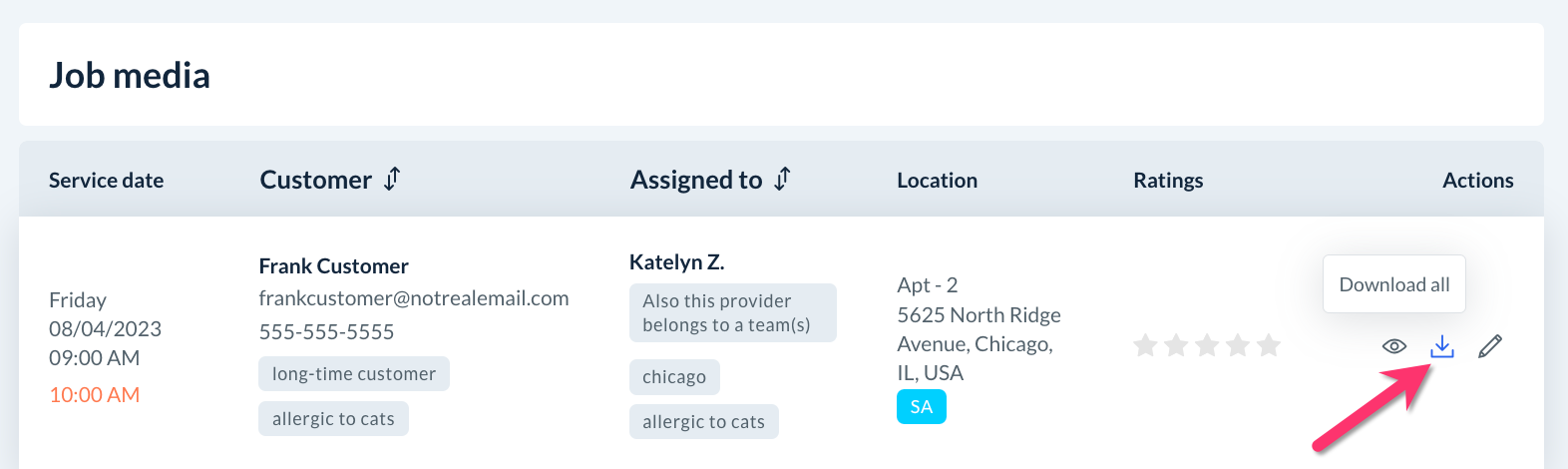Image resolution: width=1568 pixels, height=469 pixels.
Task: Click the Customer column header
Action: tap(315, 180)
